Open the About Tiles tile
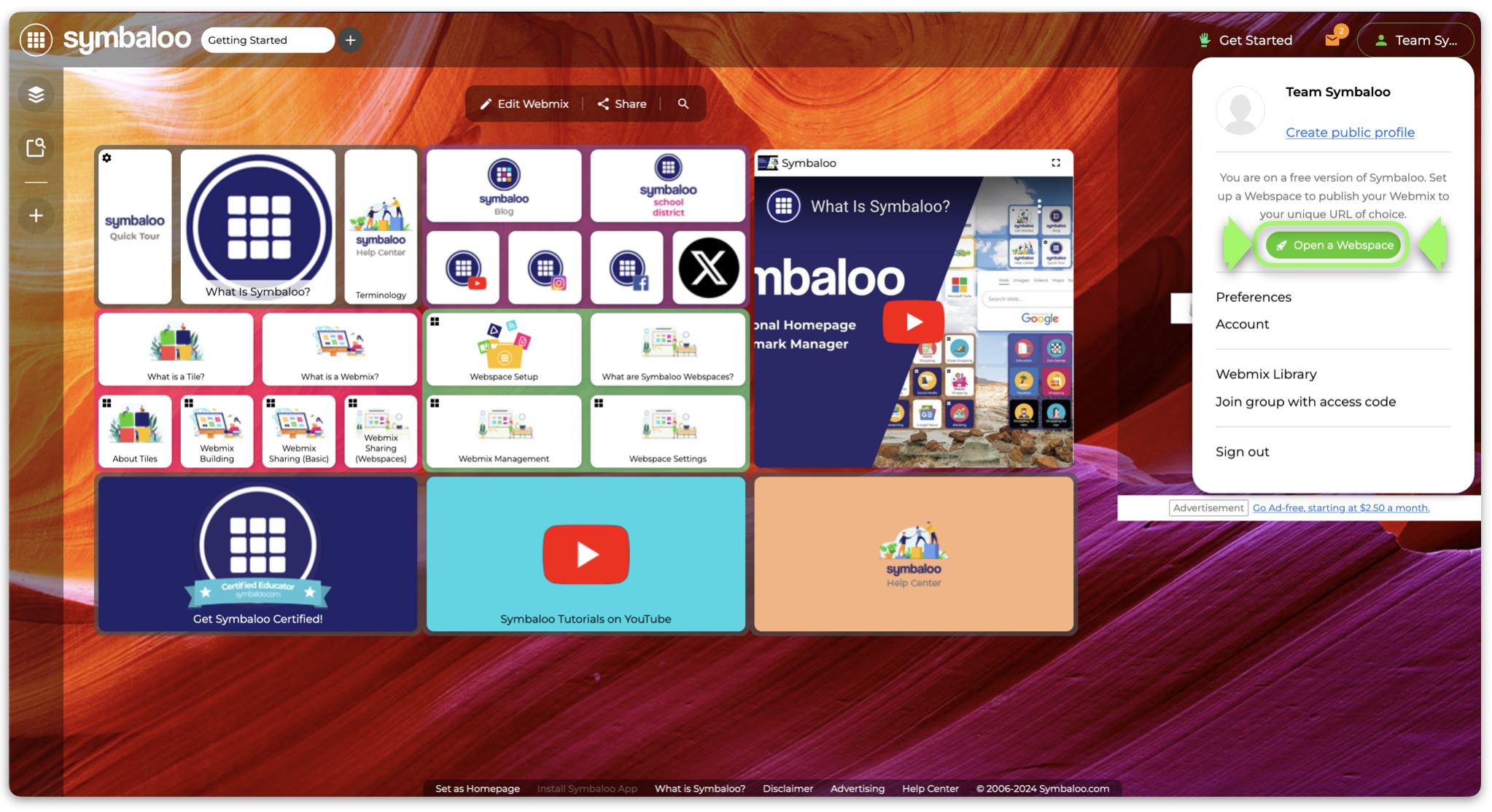Image resolution: width=1492 pixels, height=812 pixels. (135, 432)
